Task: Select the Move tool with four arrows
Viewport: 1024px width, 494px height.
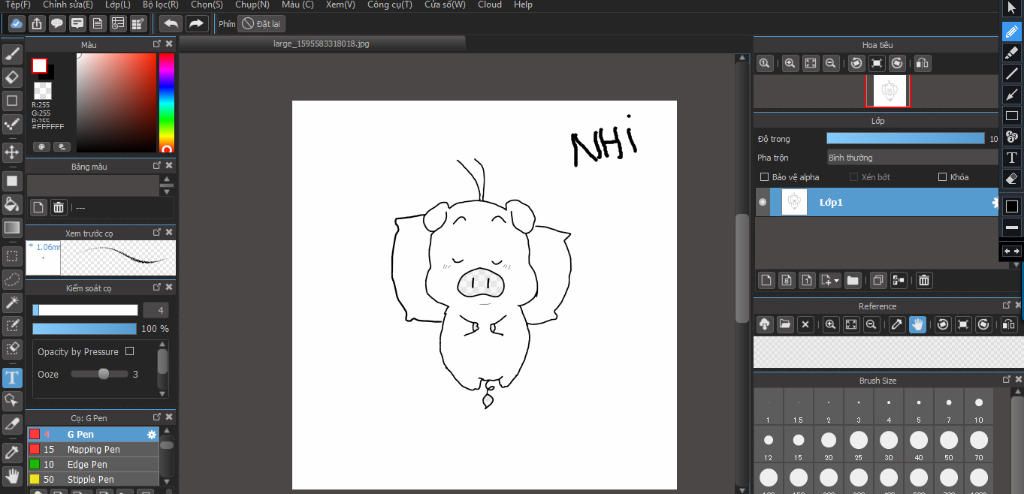Action: 12,153
